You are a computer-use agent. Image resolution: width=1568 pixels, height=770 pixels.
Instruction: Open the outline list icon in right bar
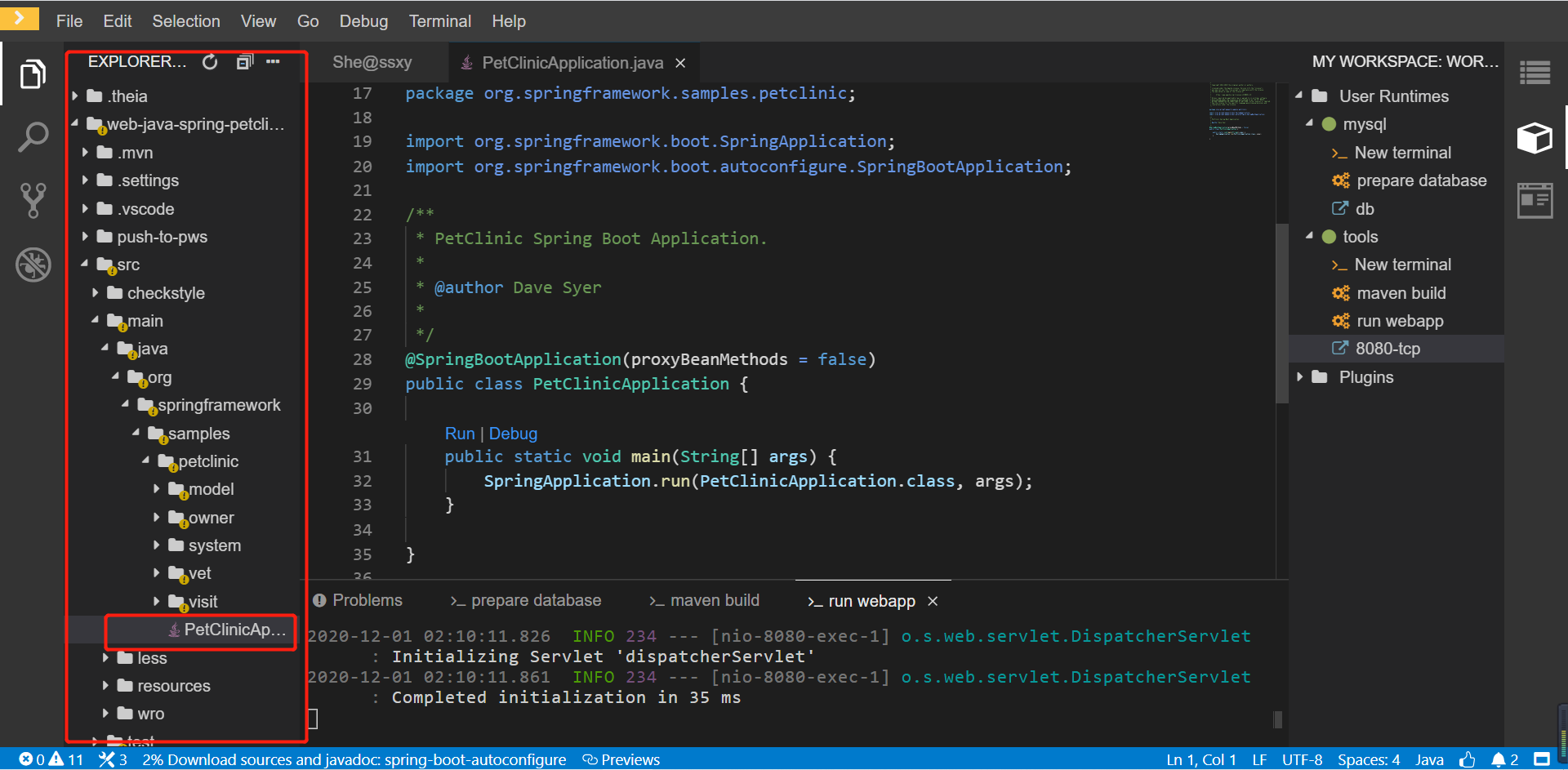(1535, 73)
